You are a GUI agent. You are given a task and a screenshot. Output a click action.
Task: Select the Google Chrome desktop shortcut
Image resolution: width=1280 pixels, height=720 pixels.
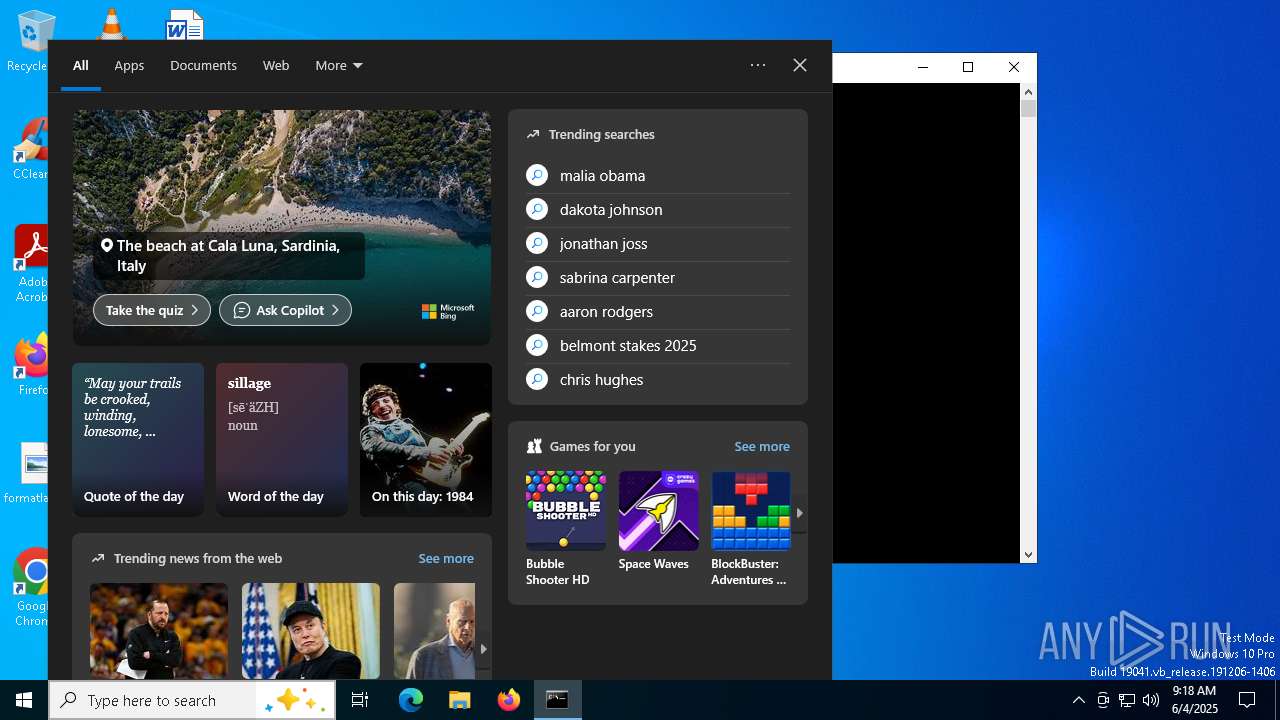pos(32,587)
